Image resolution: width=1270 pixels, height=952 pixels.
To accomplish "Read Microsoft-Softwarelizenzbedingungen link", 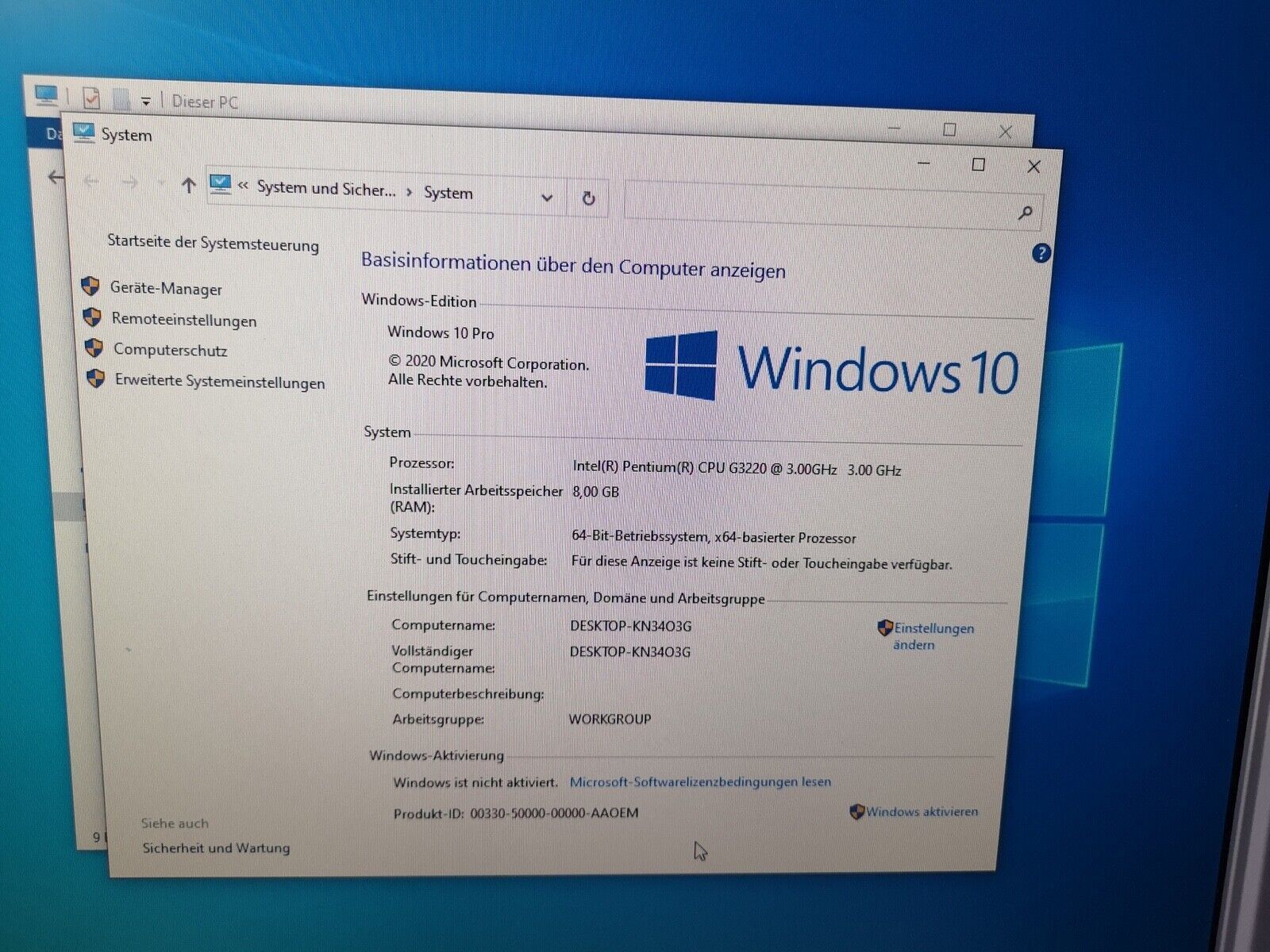I will pyautogui.click(x=700, y=782).
